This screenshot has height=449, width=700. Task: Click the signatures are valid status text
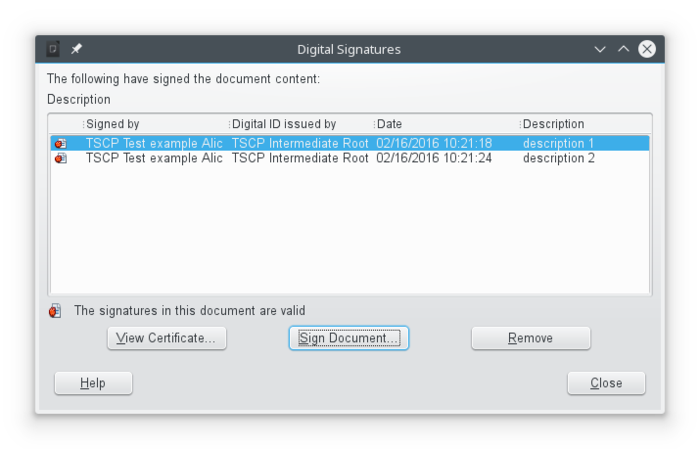[x=189, y=311]
